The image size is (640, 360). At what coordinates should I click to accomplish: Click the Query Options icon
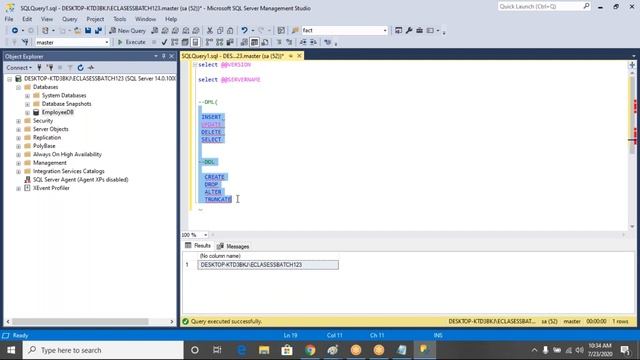(185, 42)
